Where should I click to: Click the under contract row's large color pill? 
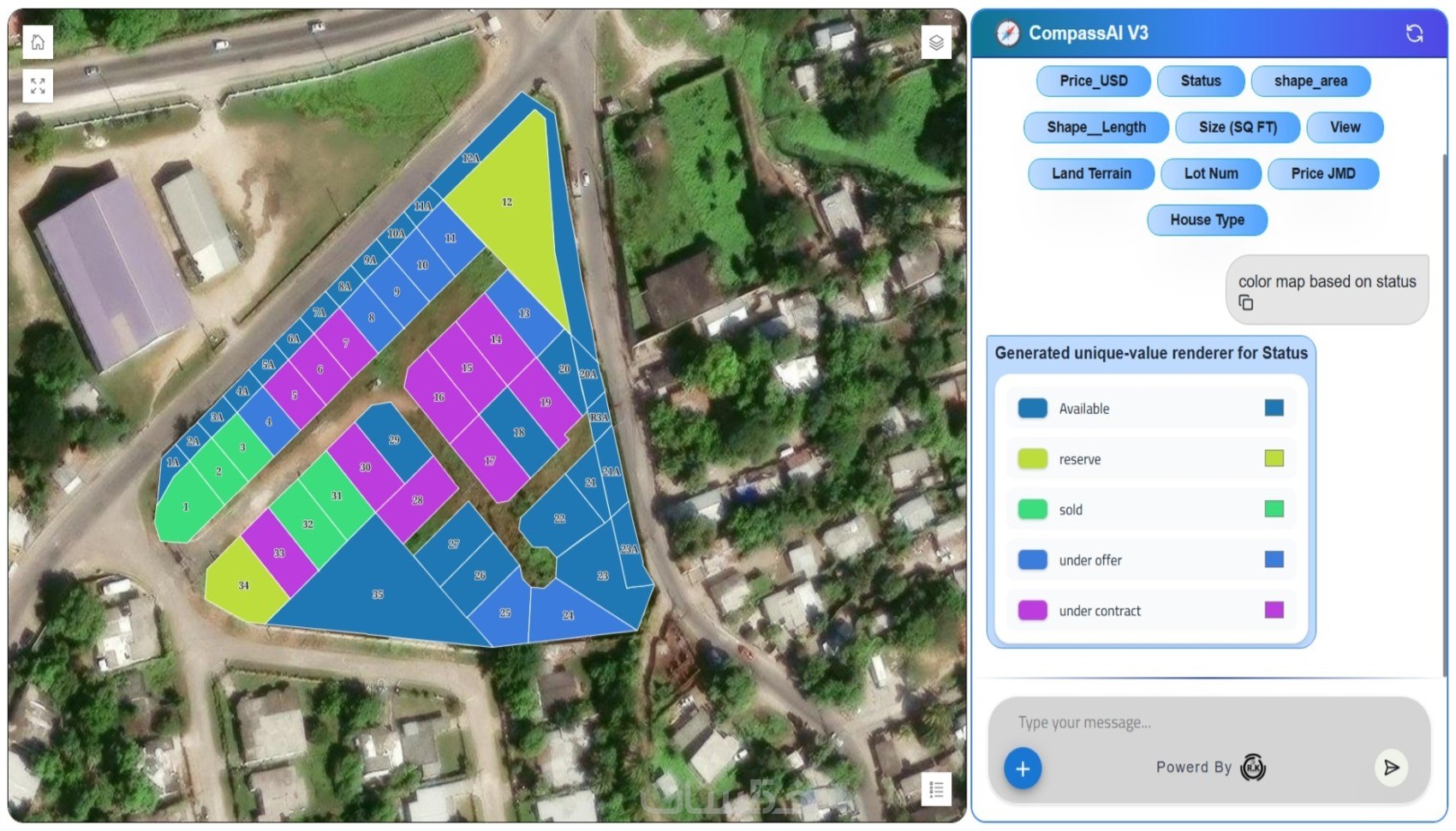[x=1032, y=610]
